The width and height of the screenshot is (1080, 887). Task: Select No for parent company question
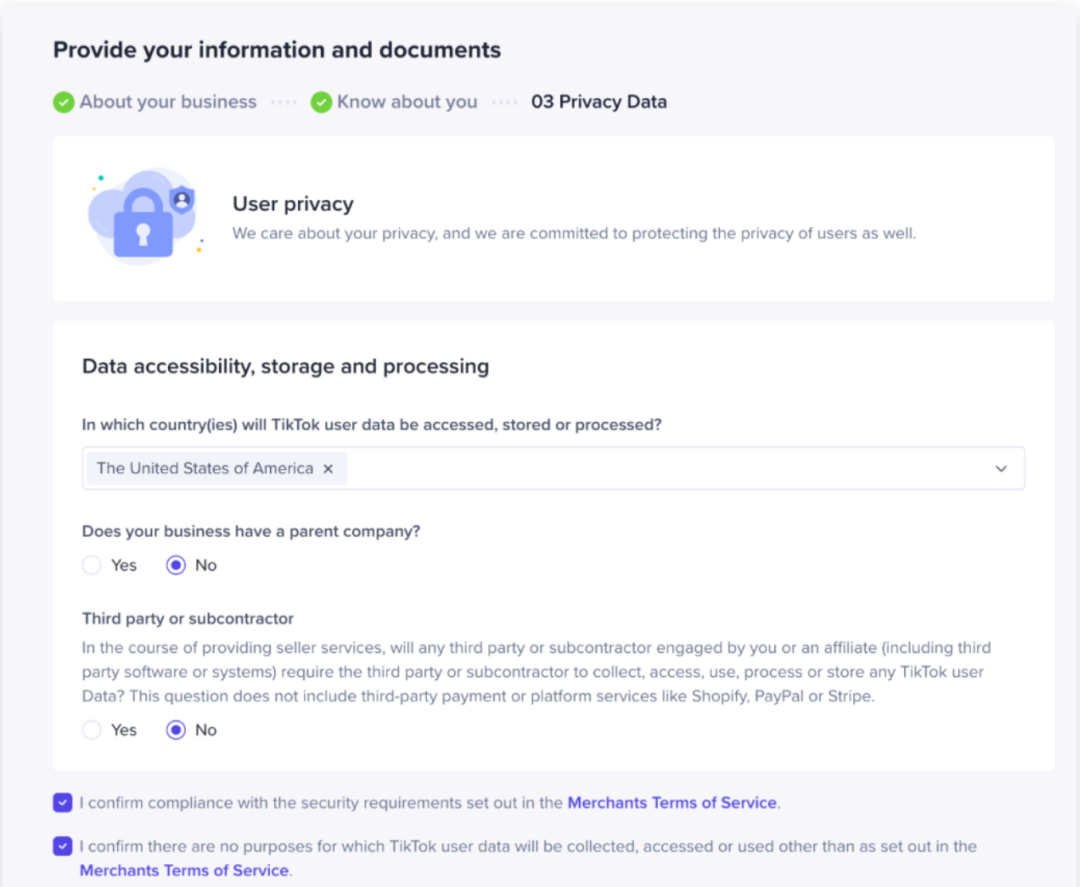176,565
